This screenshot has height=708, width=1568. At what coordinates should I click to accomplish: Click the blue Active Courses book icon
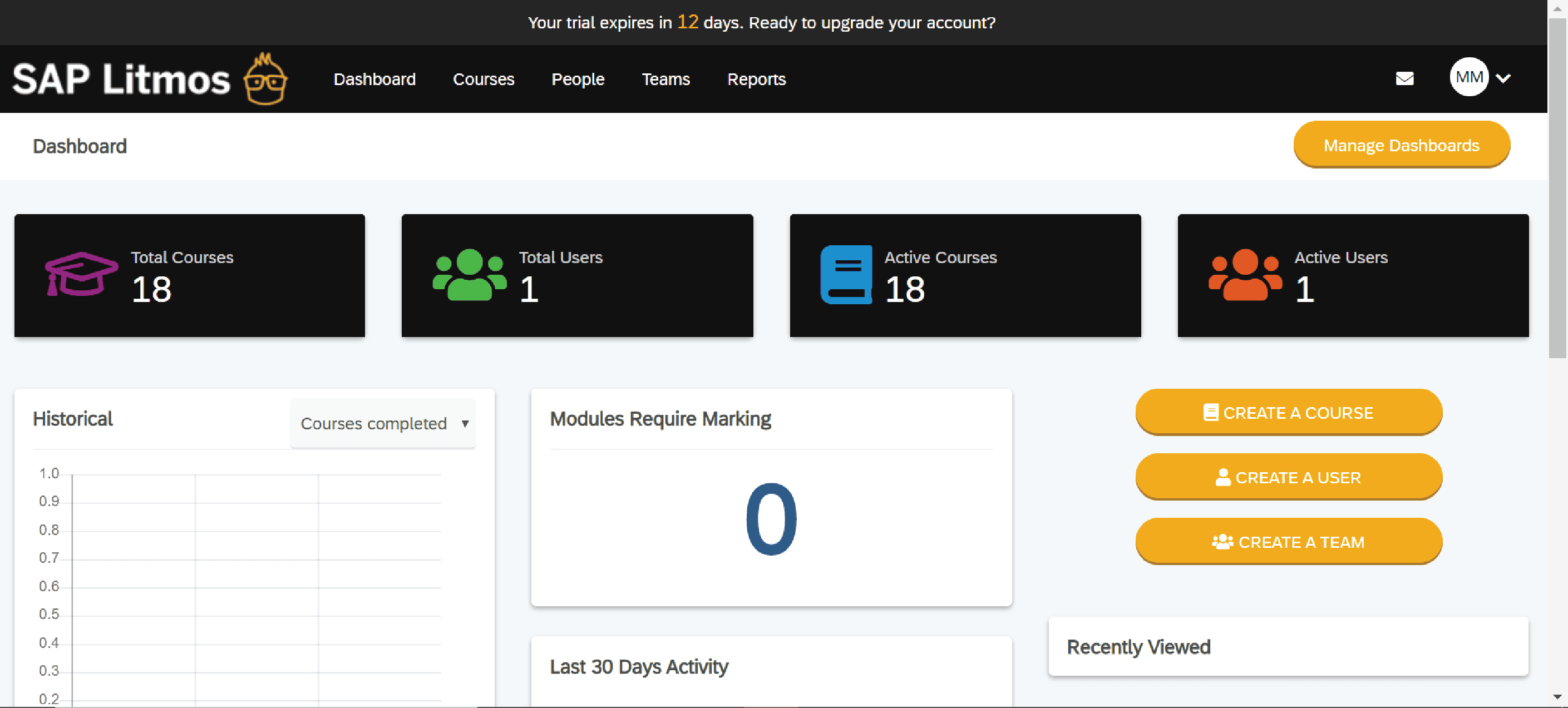point(846,275)
